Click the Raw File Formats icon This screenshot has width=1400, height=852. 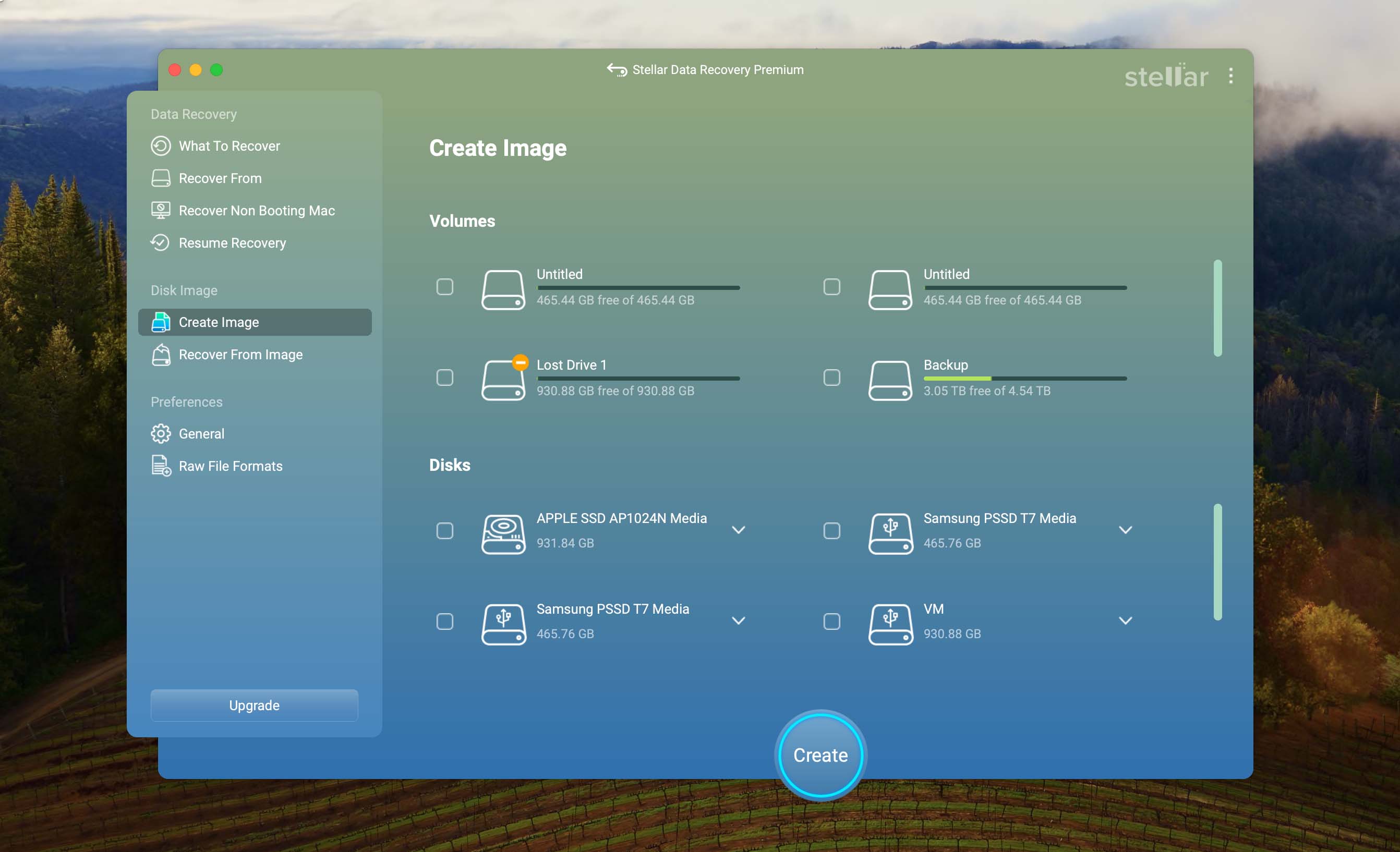tap(161, 466)
